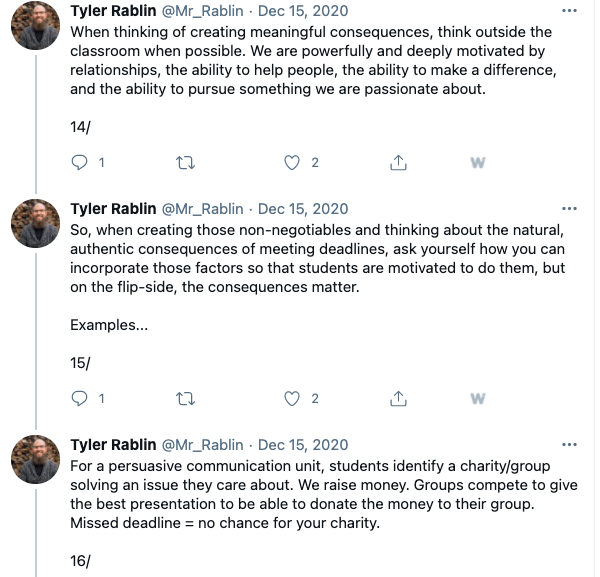The height and width of the screenshot is (577, 600).
Task: Reply to the tweet numbered 15/
Action: (82, 399)
